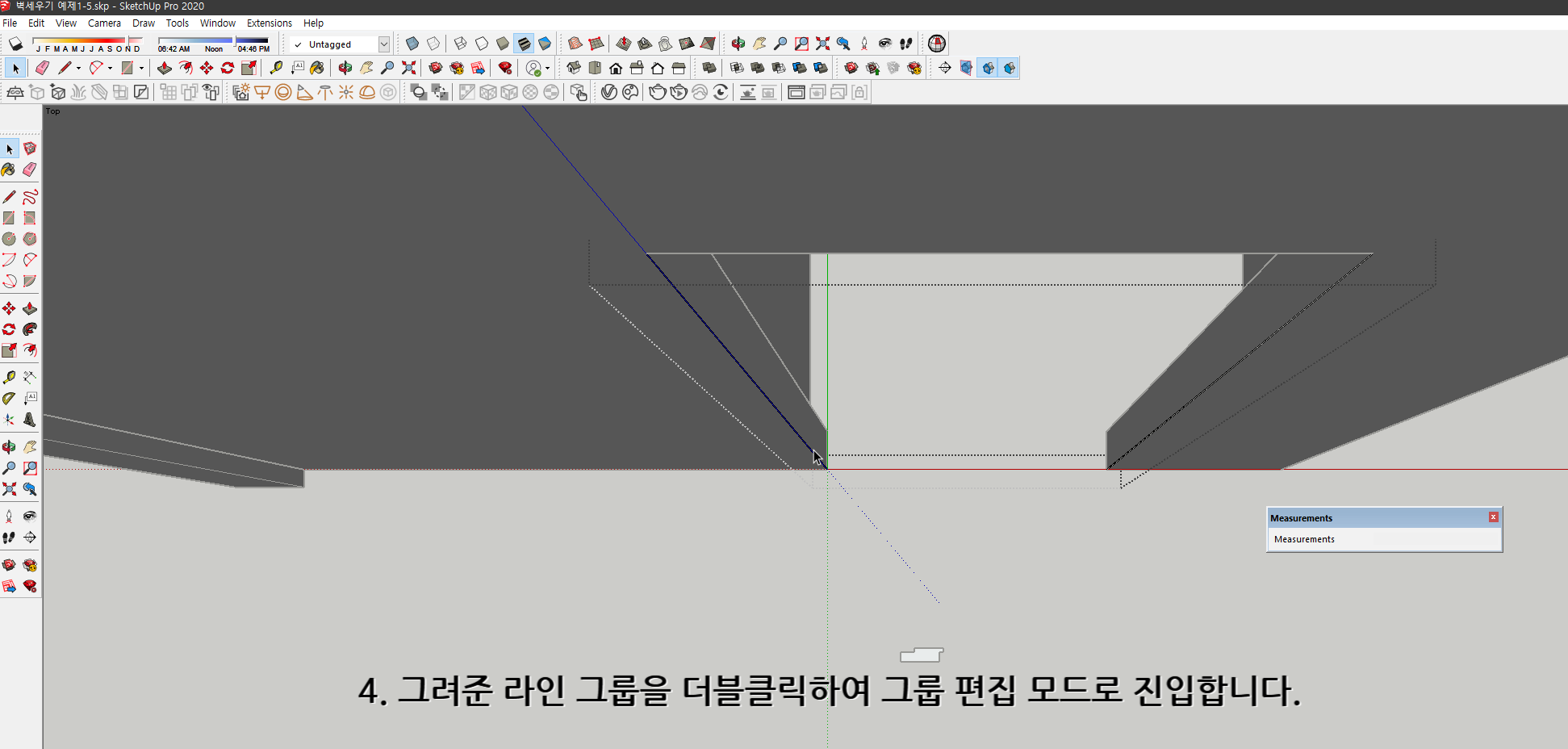Open the Untagged tags dropdown
This screenshot has height=749, width=1568.
[385, 44]
